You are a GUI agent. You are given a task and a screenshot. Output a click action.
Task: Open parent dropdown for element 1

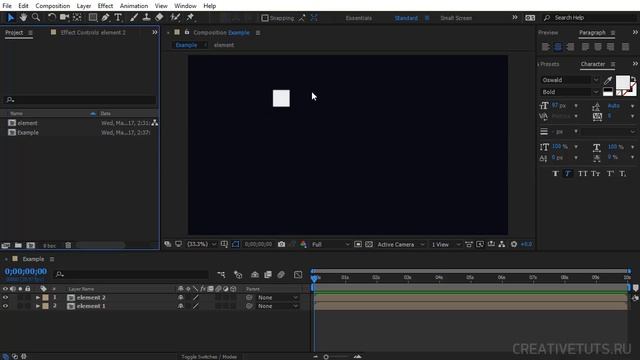tap(278, 306)
